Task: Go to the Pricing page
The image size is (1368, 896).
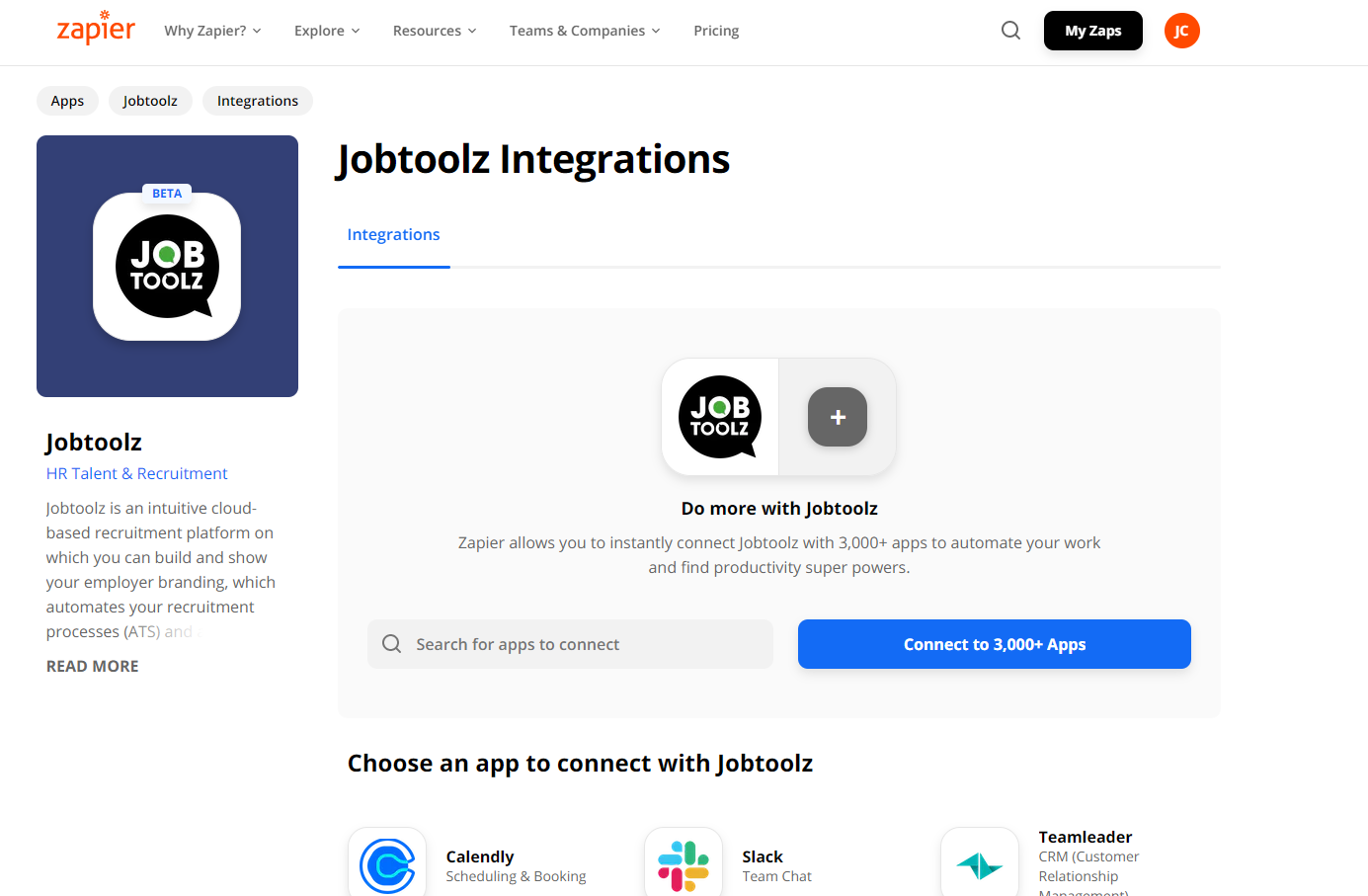Action: pyautogui.click(x=716, y=31)
